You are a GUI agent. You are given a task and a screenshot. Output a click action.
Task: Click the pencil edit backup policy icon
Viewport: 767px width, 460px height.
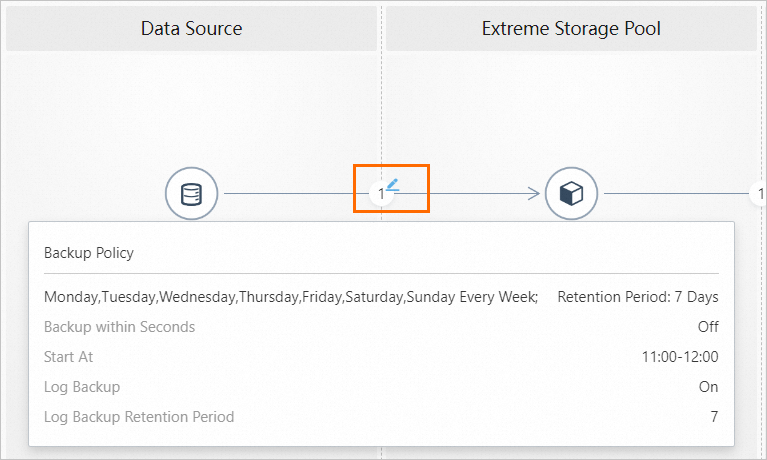[393, 184]
